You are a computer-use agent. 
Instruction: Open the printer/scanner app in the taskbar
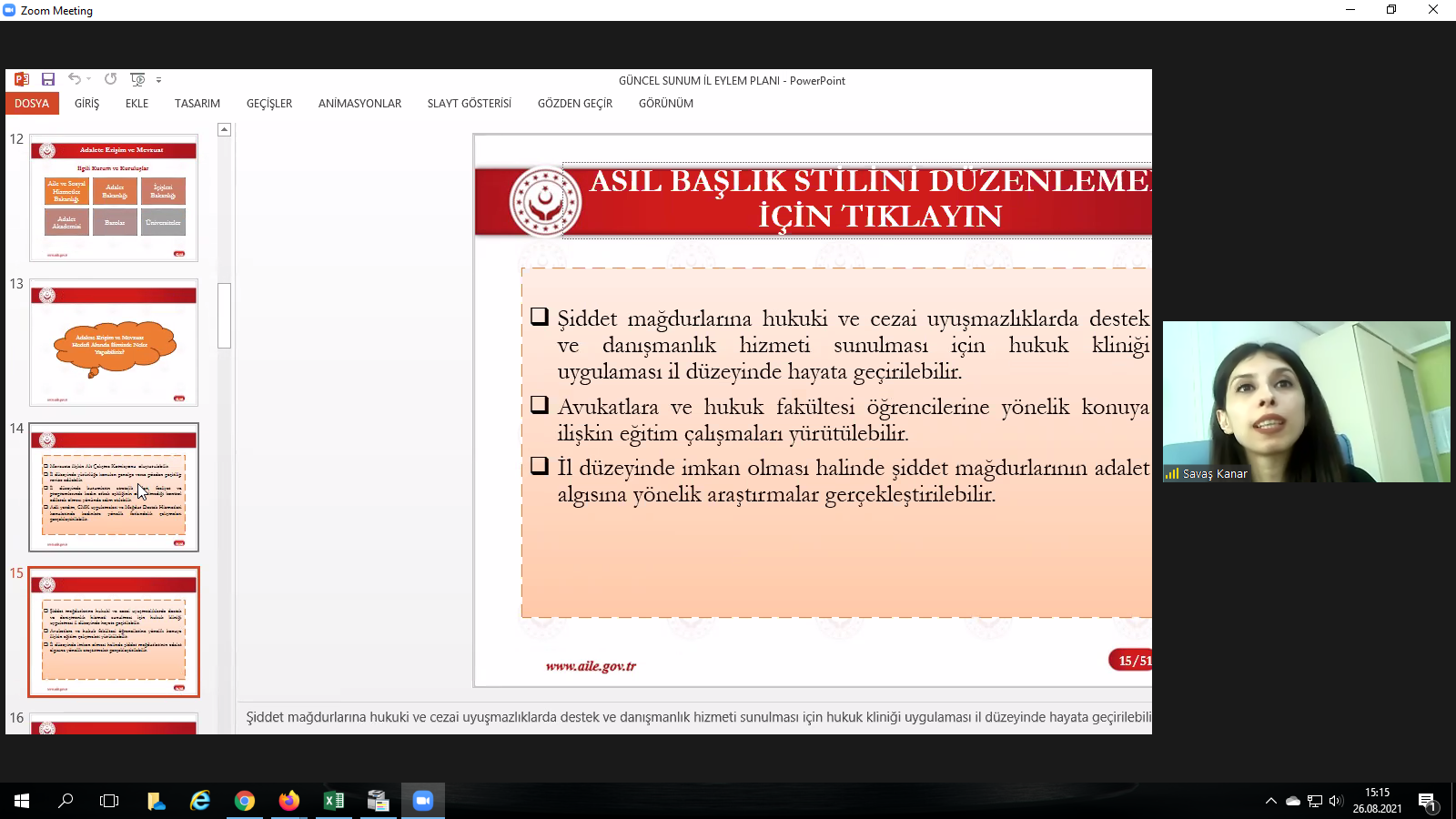379,801
